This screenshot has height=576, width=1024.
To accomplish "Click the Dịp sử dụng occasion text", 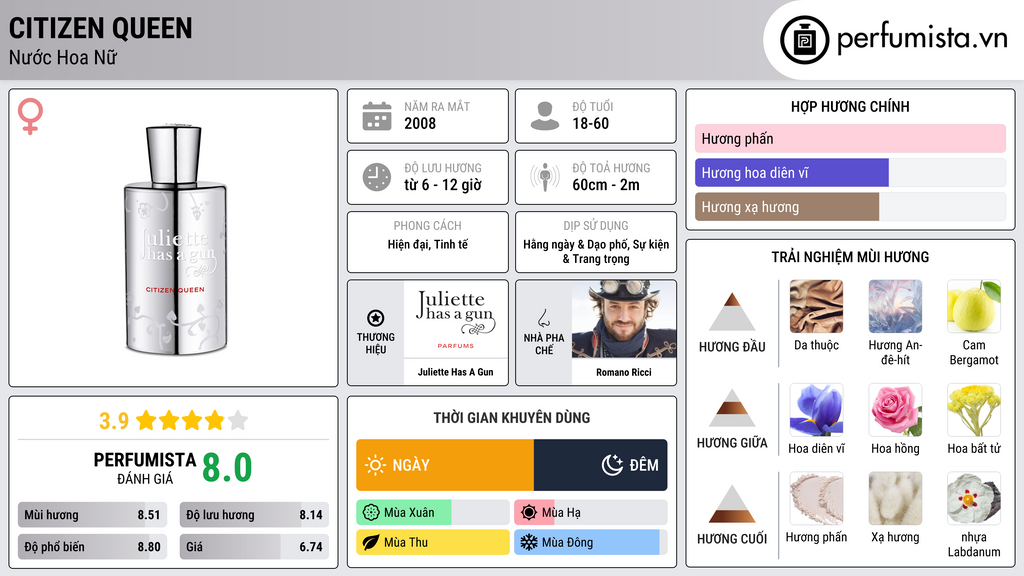I will tap(596, 251).
